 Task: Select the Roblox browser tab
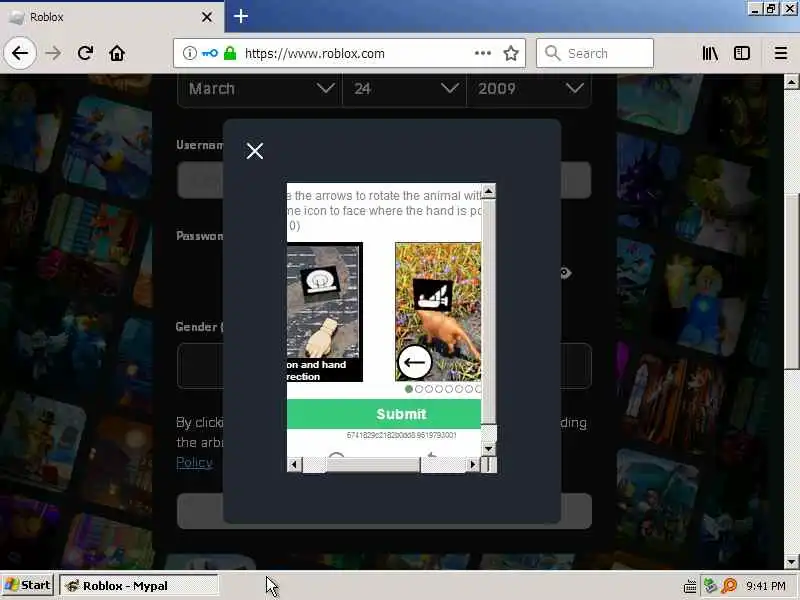[112, 17]
